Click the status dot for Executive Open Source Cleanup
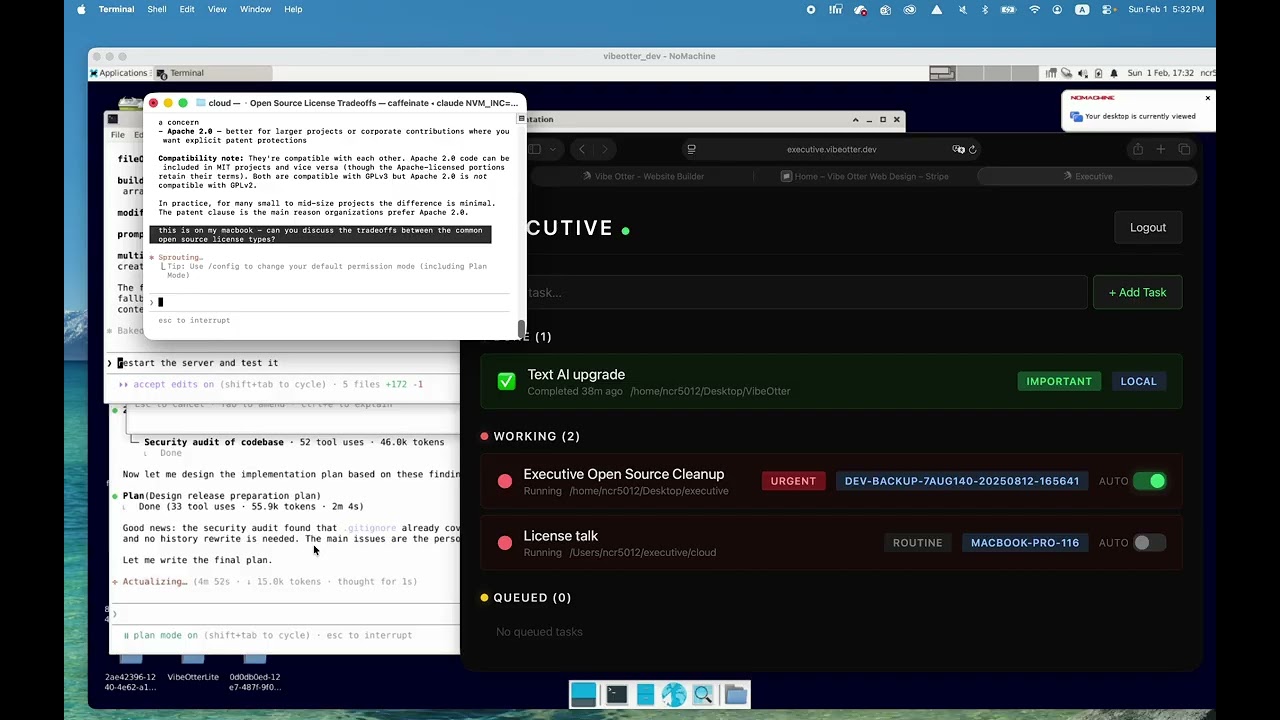This screenshot has width=1280, height=720. click(x=505, y=481)
